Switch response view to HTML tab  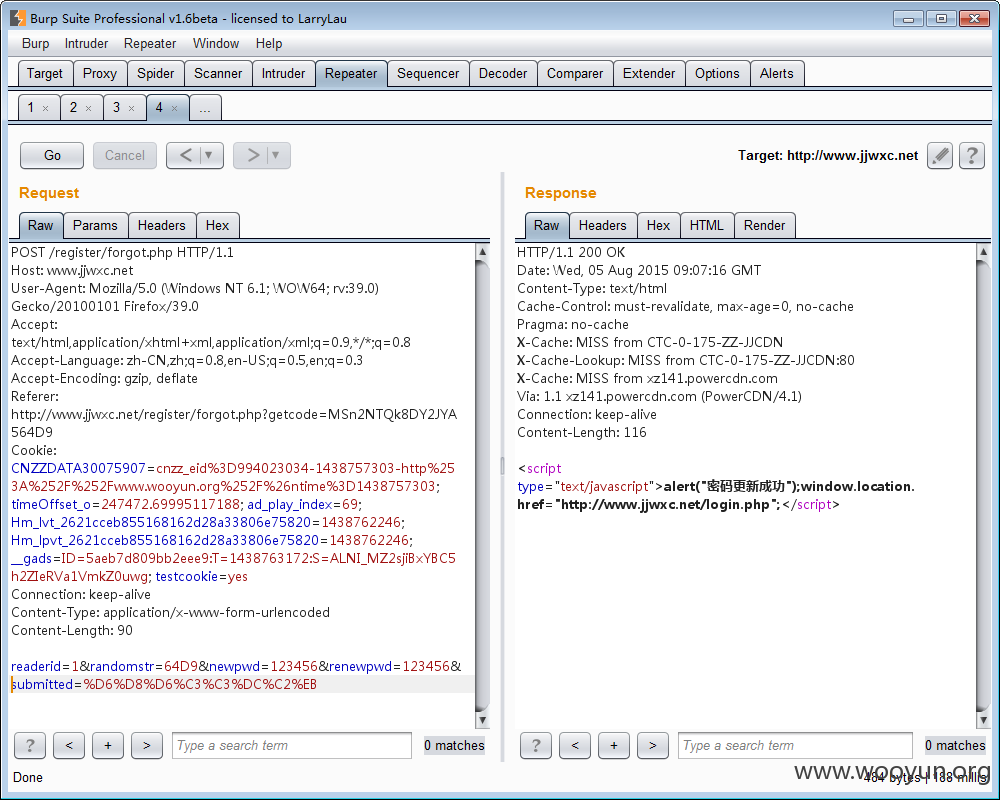tap(707, 225)
